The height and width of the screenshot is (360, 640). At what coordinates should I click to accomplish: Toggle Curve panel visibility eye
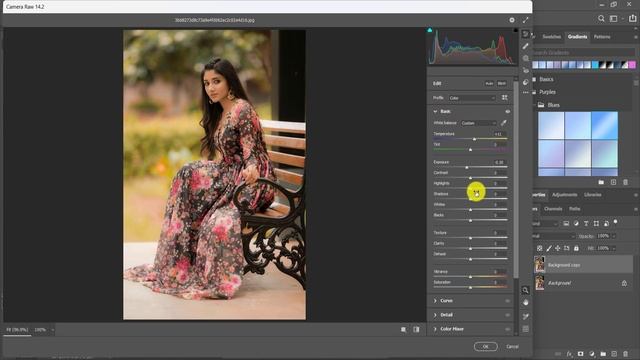coord(508,301)
